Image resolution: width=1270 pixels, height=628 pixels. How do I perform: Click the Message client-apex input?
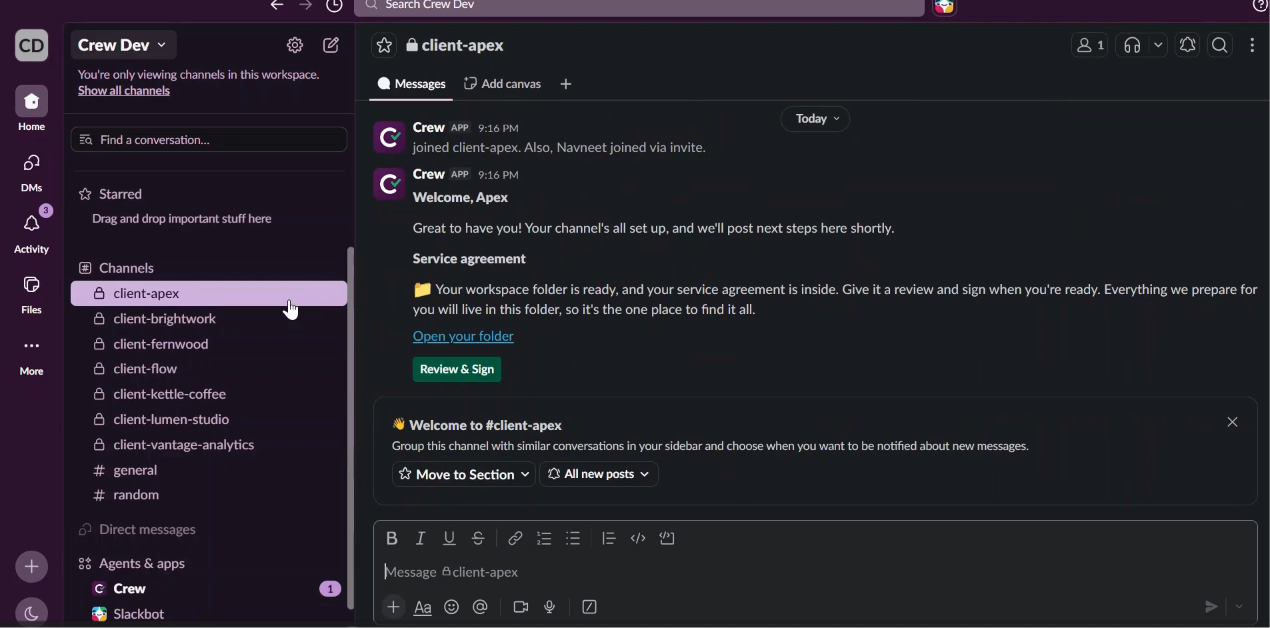[815, 572]
